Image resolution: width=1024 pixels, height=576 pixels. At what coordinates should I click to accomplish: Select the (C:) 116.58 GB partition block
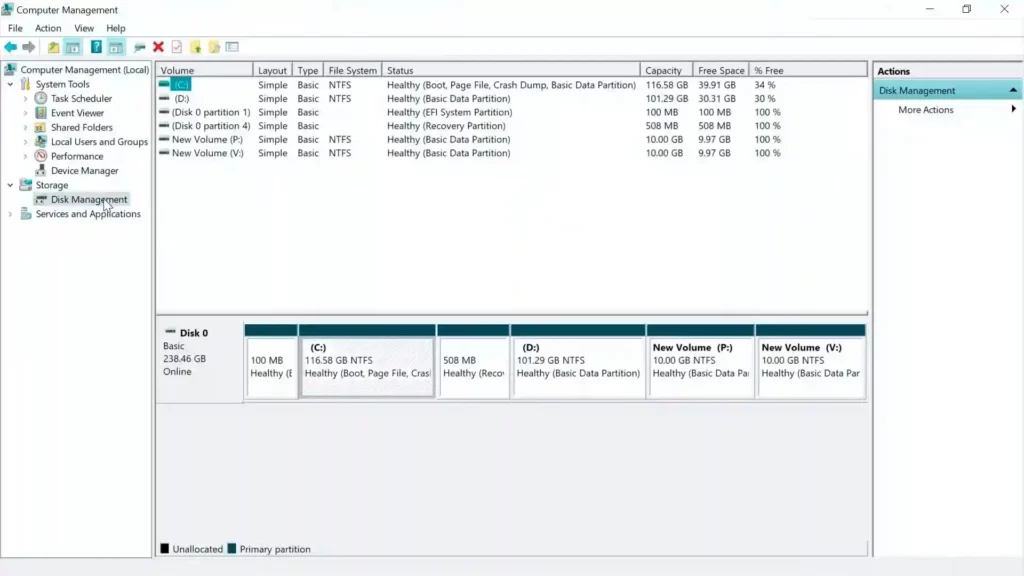coord(367,361)
